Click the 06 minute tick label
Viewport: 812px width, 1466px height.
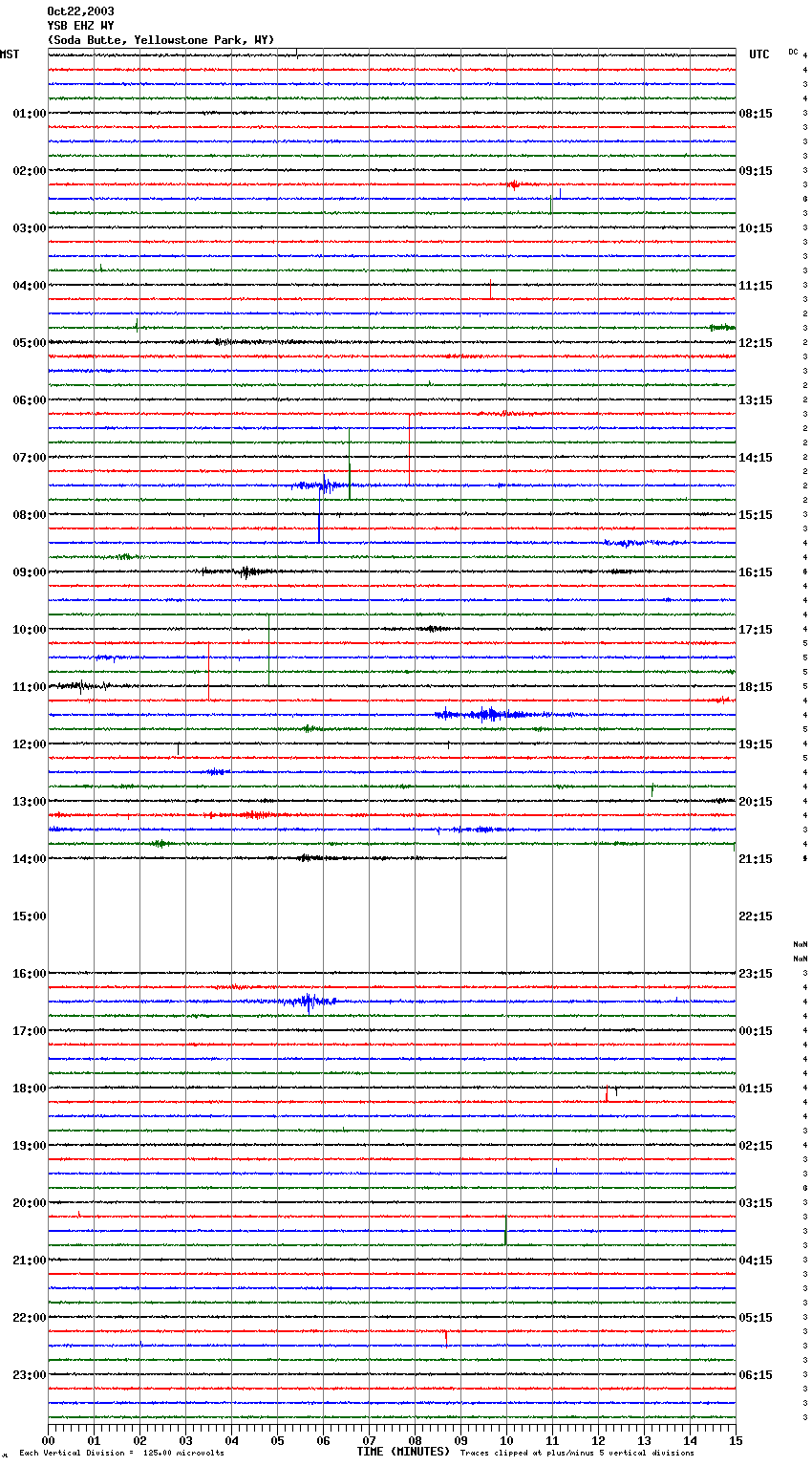click(323, 1441)
